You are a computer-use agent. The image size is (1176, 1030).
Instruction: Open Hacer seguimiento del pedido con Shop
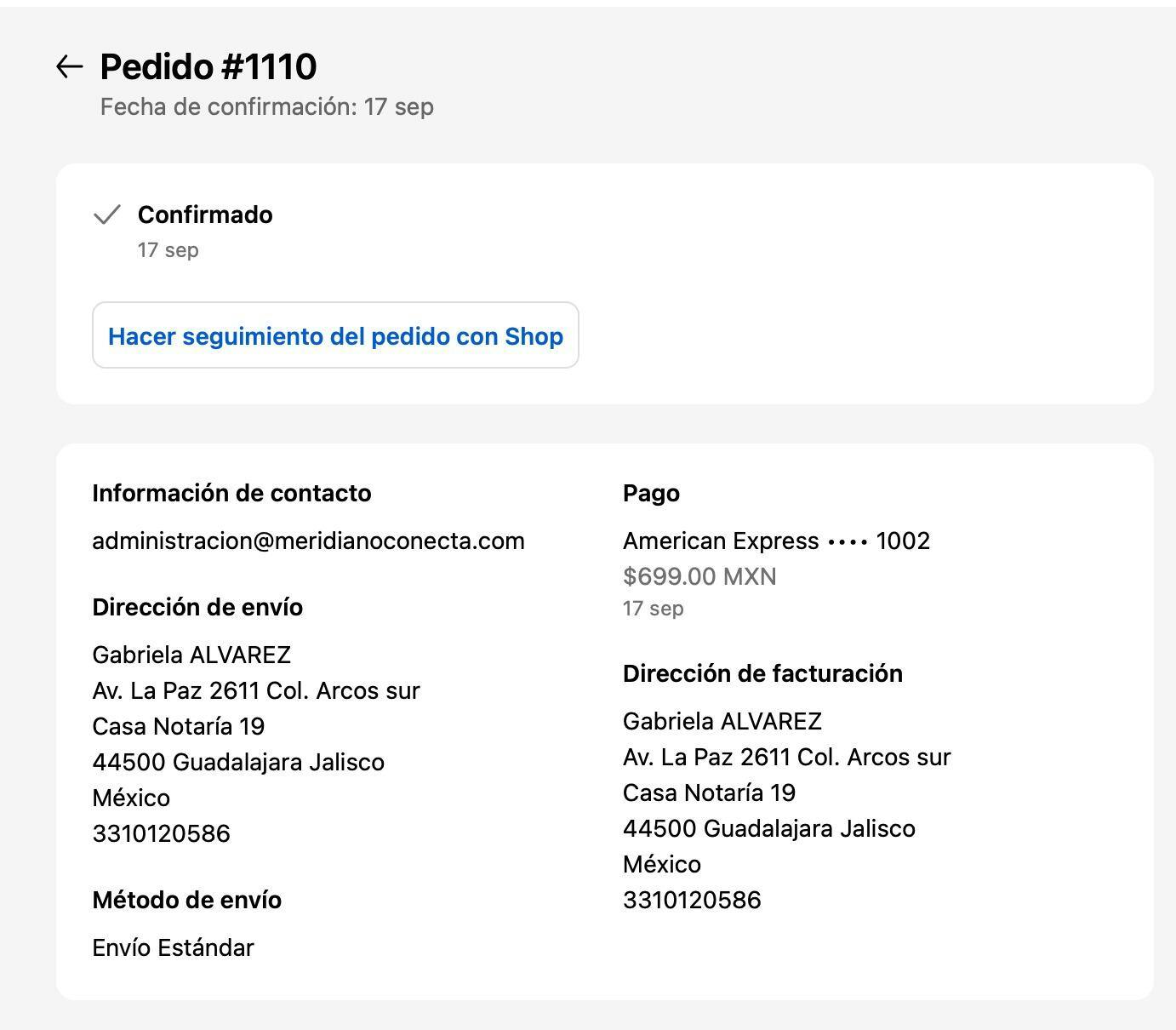(x=335, y=335)
